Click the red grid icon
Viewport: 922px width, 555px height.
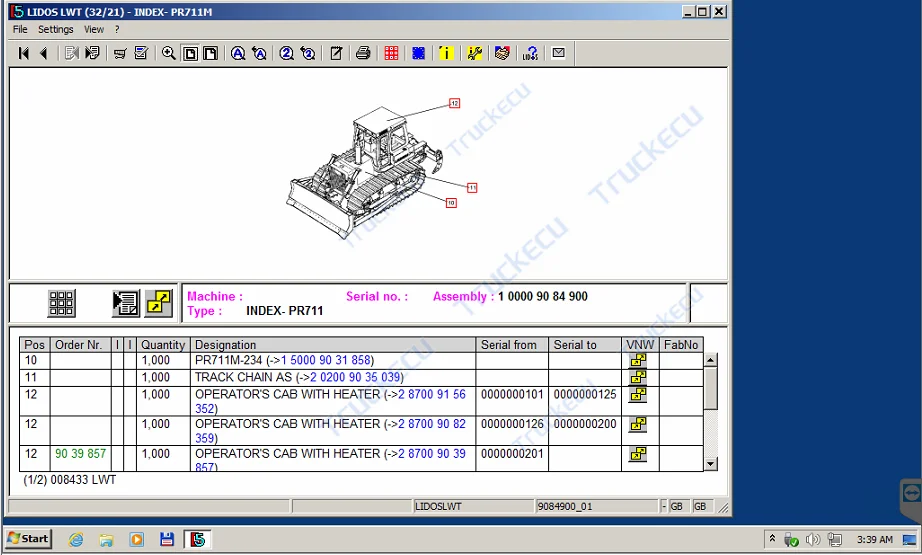(x=391, y=54)
